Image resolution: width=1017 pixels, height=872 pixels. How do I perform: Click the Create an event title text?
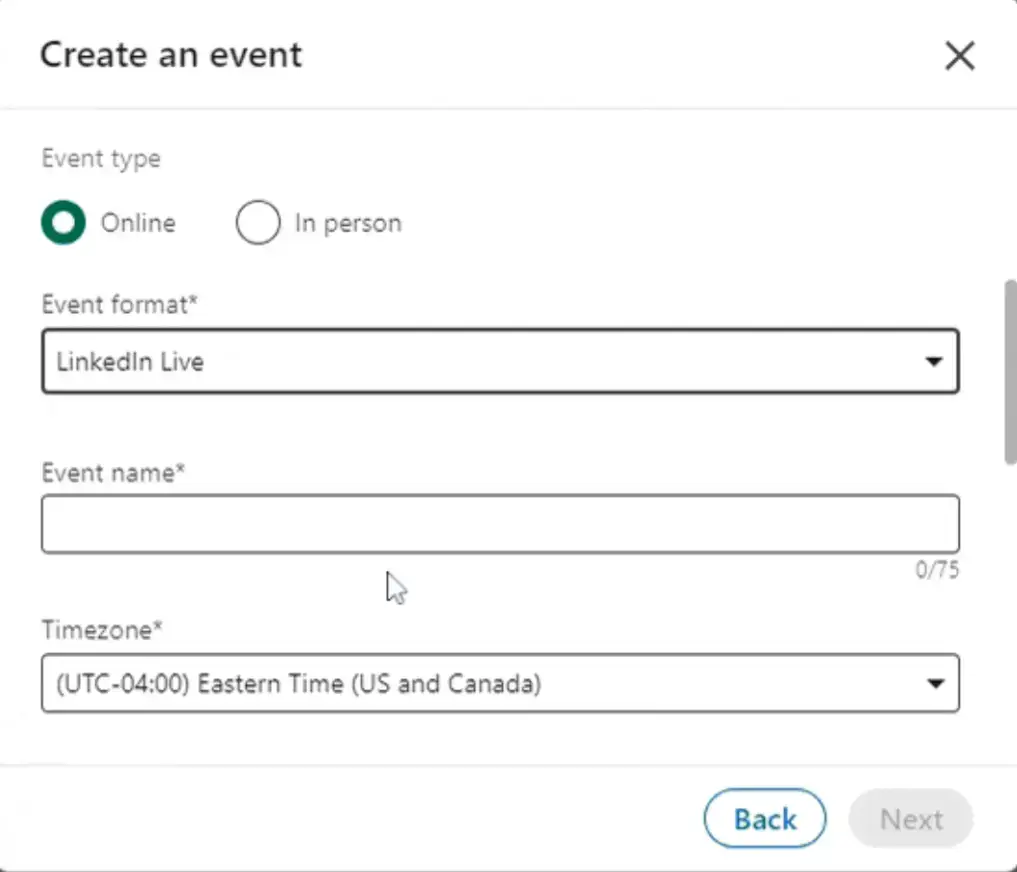[170, 55]
